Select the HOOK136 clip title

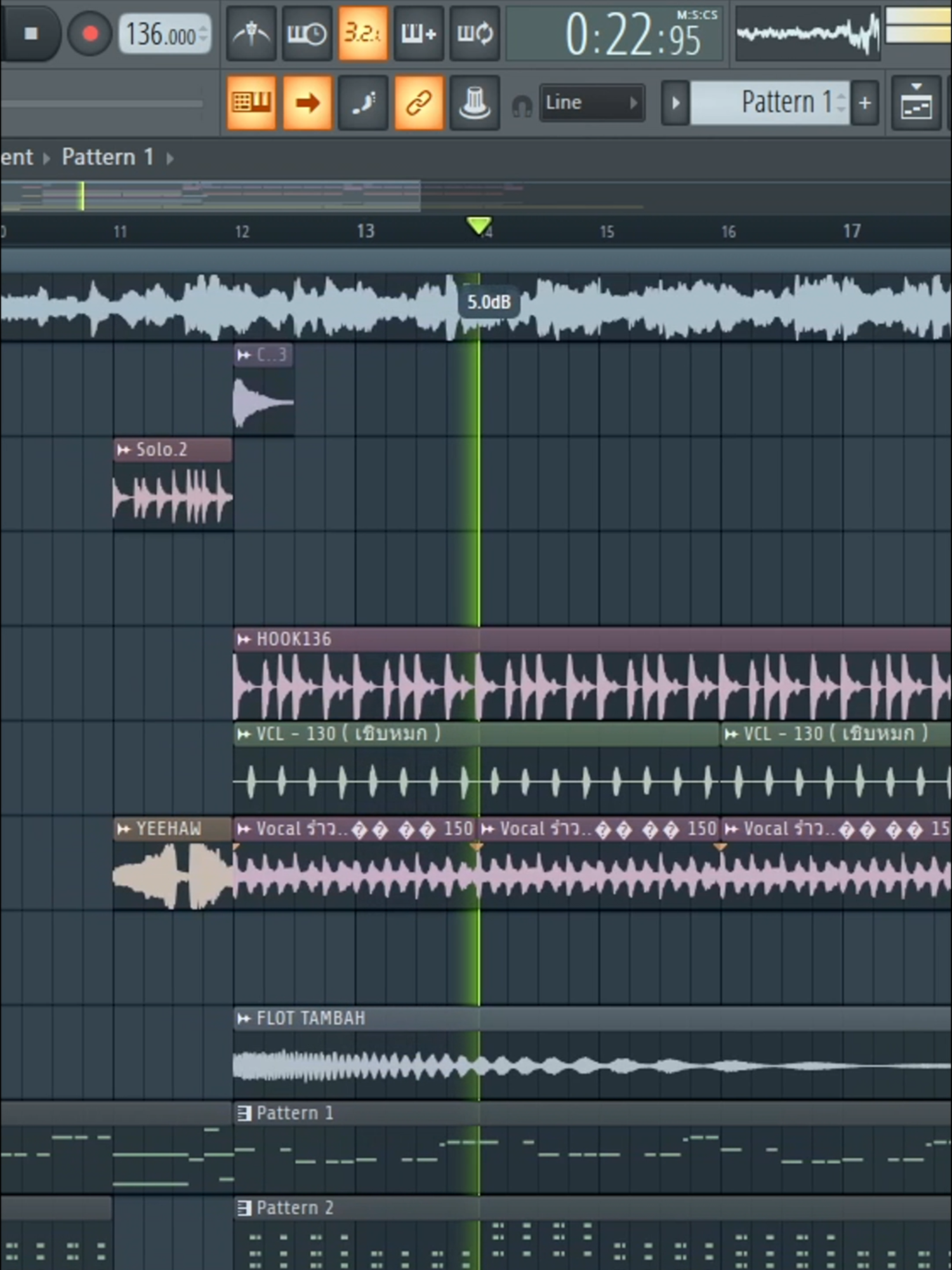(x=294, y=639)
